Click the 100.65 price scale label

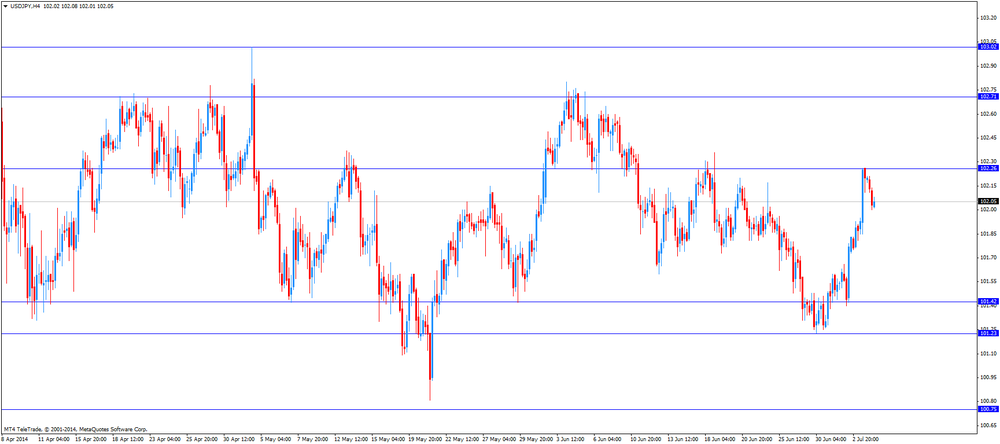click(989, 425)
